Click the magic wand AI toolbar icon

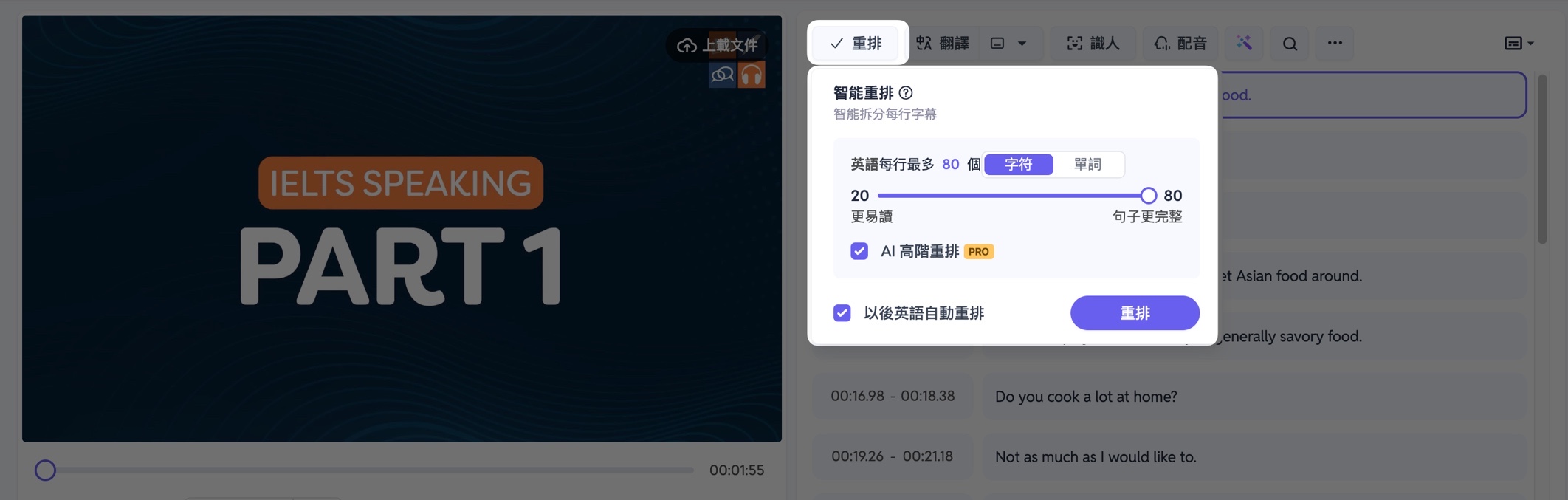pos(1244,43)
